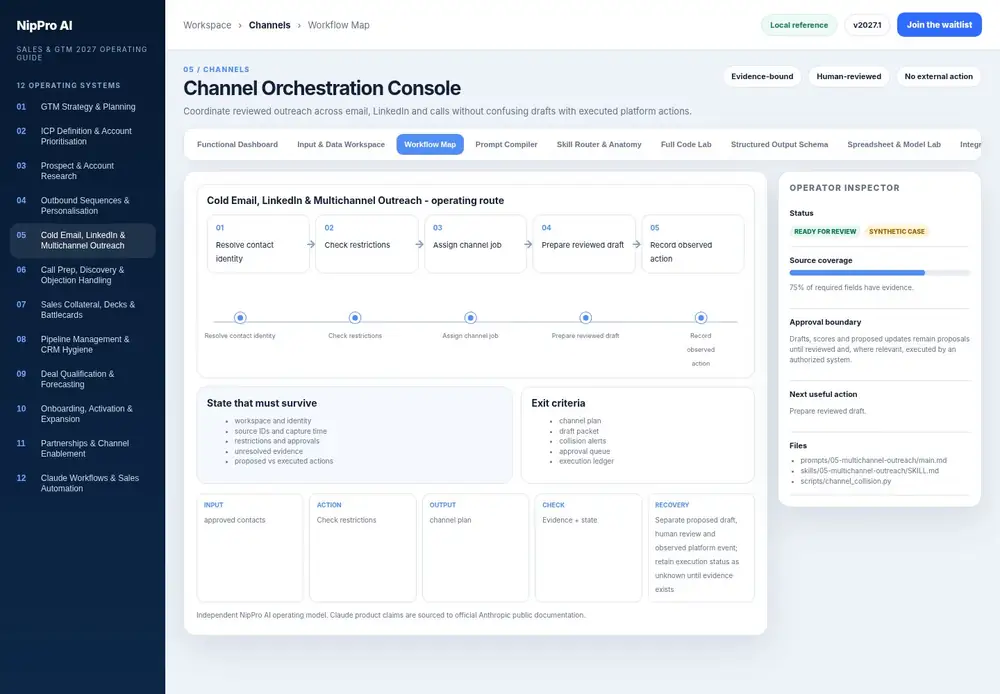The height and width of the screenshot is (694, 1000).
Task: Click the RECOVERY card
Action: [x=701, y=548]
